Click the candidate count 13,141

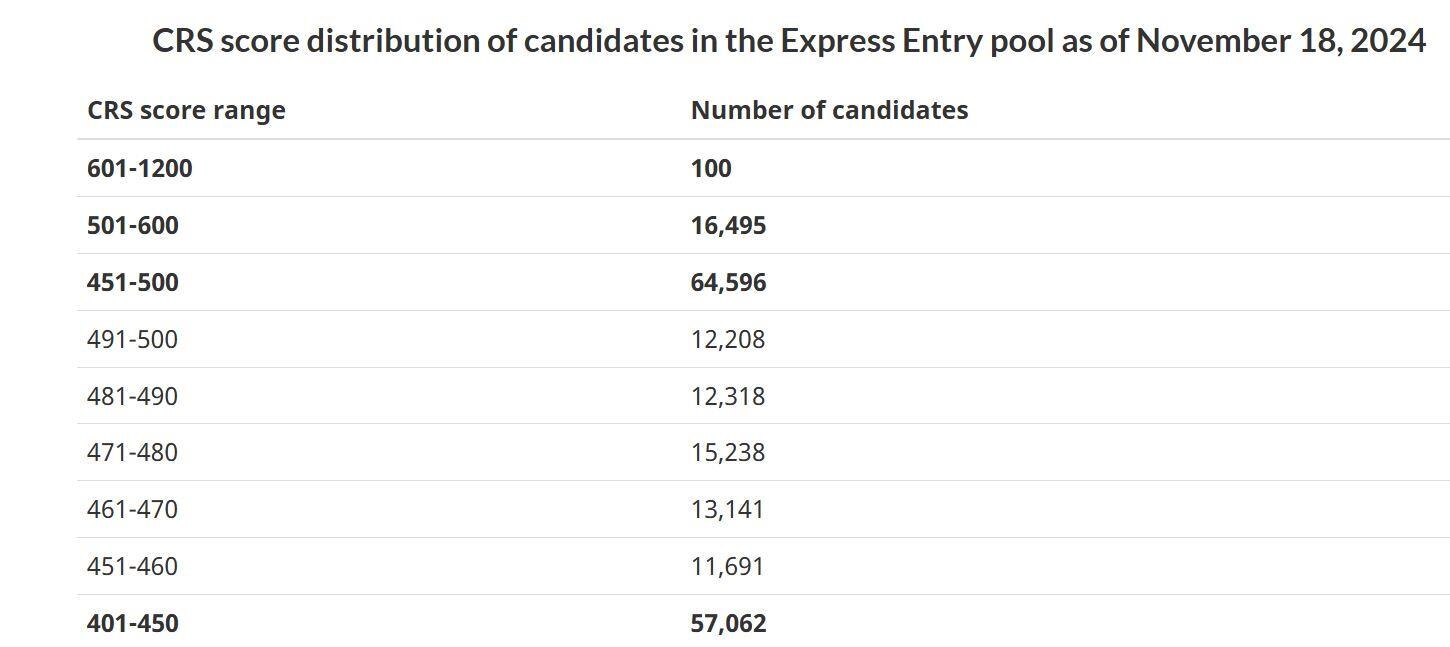click(x=727, y=509)
